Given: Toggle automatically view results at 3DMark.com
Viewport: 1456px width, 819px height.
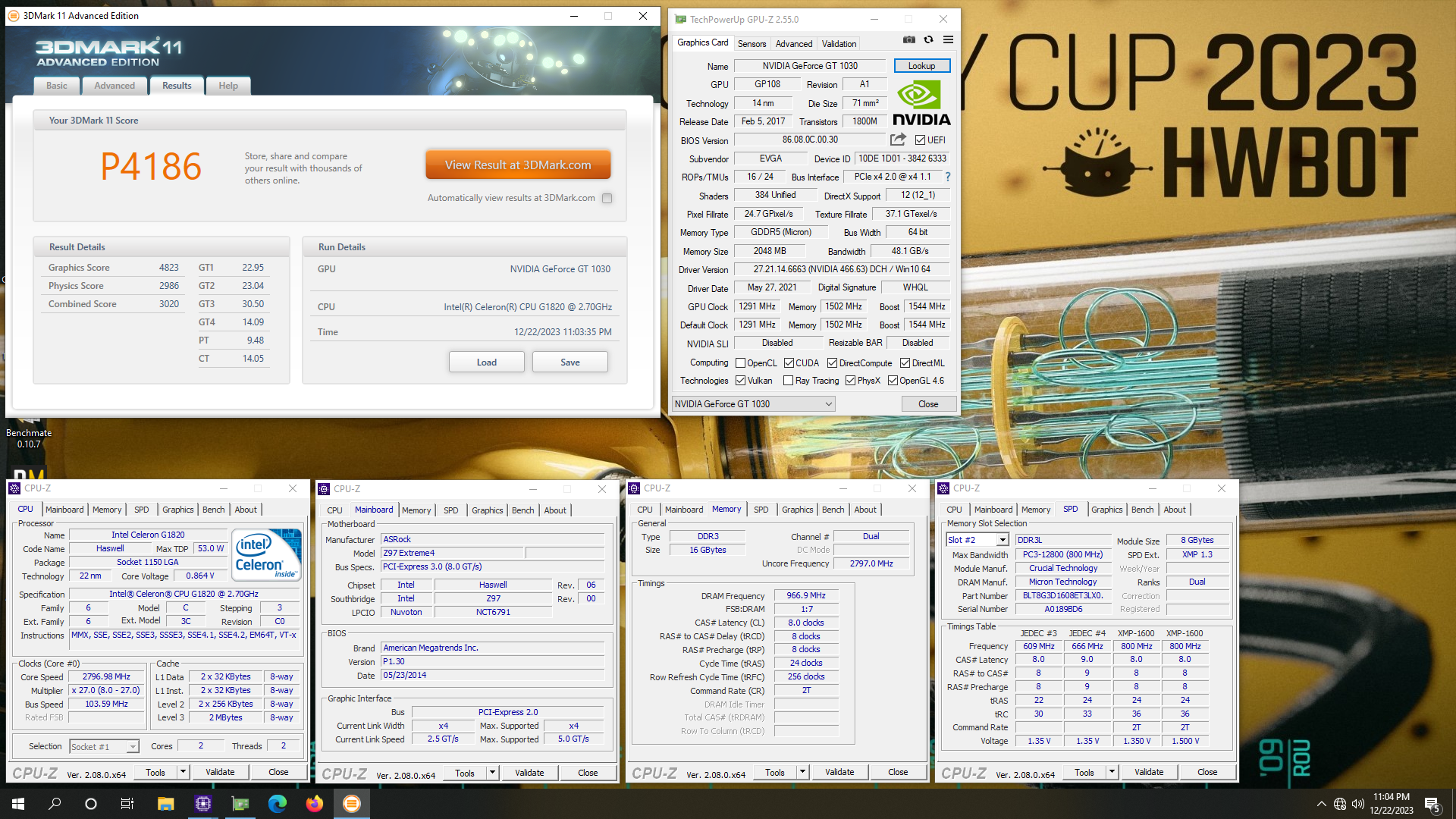Looking at the screenshot, I should (607, 198).
